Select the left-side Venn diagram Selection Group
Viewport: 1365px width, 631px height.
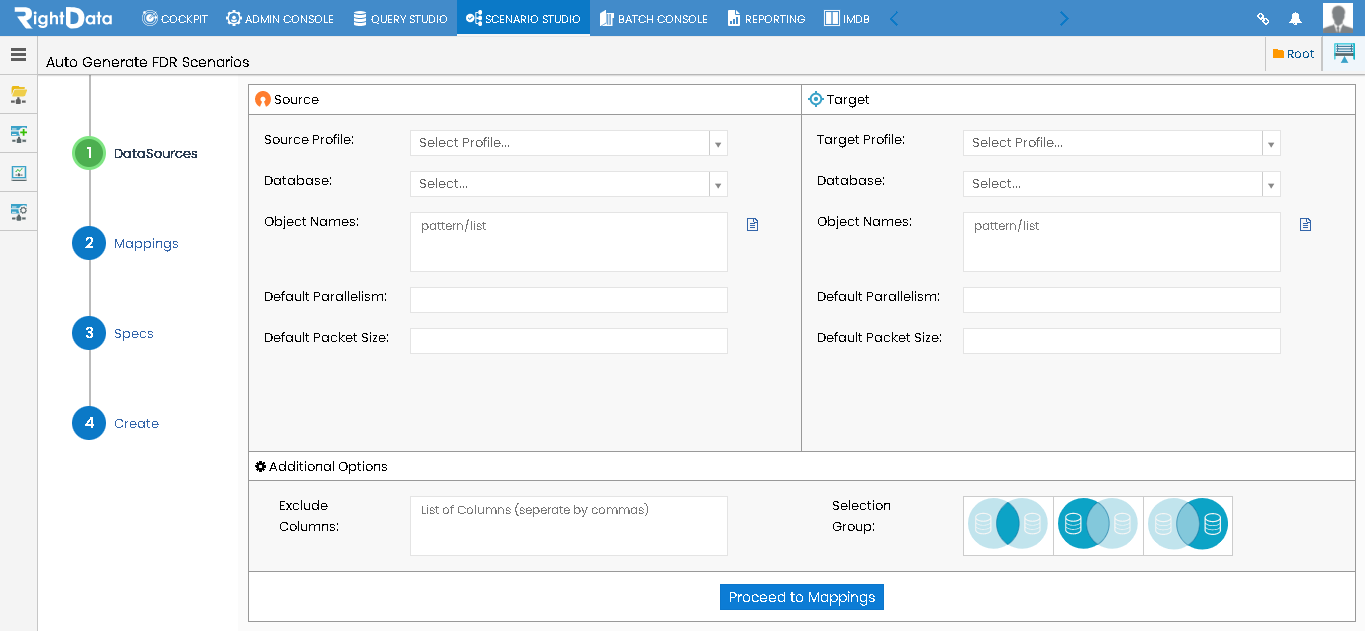(1097, 525)
